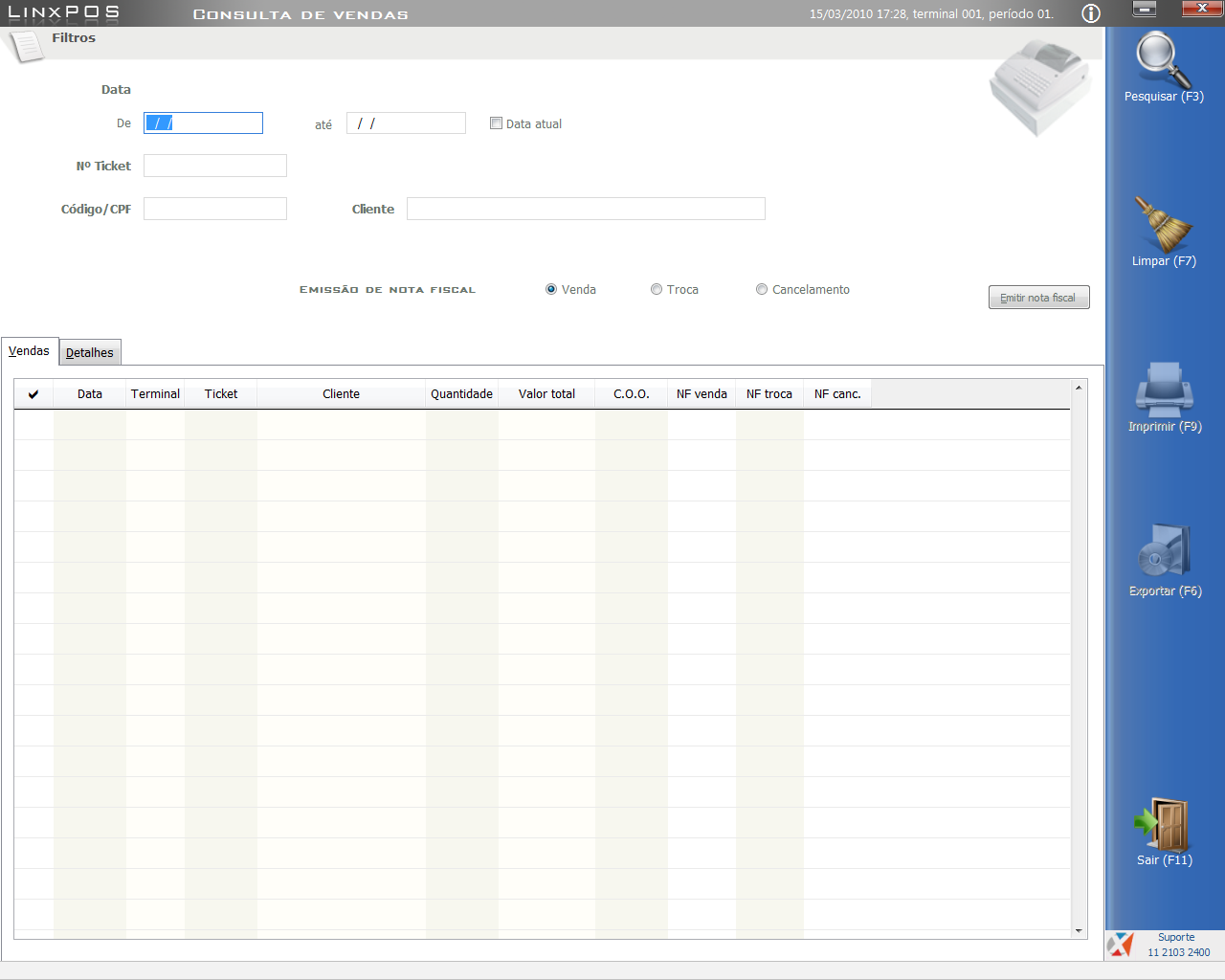Switch to the Vendas tab
The height and width of the screenshot is (980, 1225).
30,351
